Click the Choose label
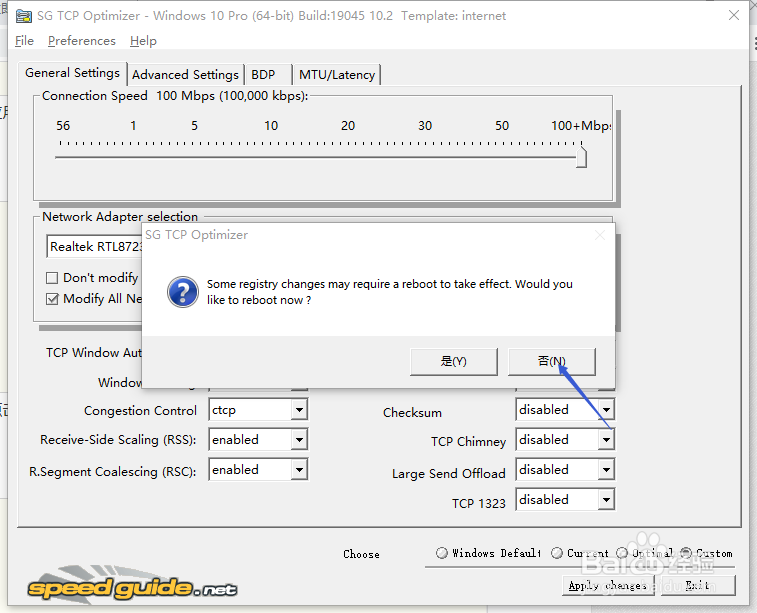The image size is (757, 613). pyautogui.click(x=361, y=554)
